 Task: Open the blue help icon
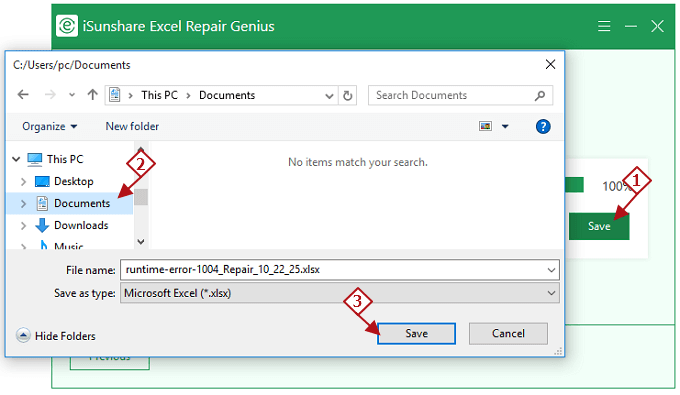coord(543,127)
